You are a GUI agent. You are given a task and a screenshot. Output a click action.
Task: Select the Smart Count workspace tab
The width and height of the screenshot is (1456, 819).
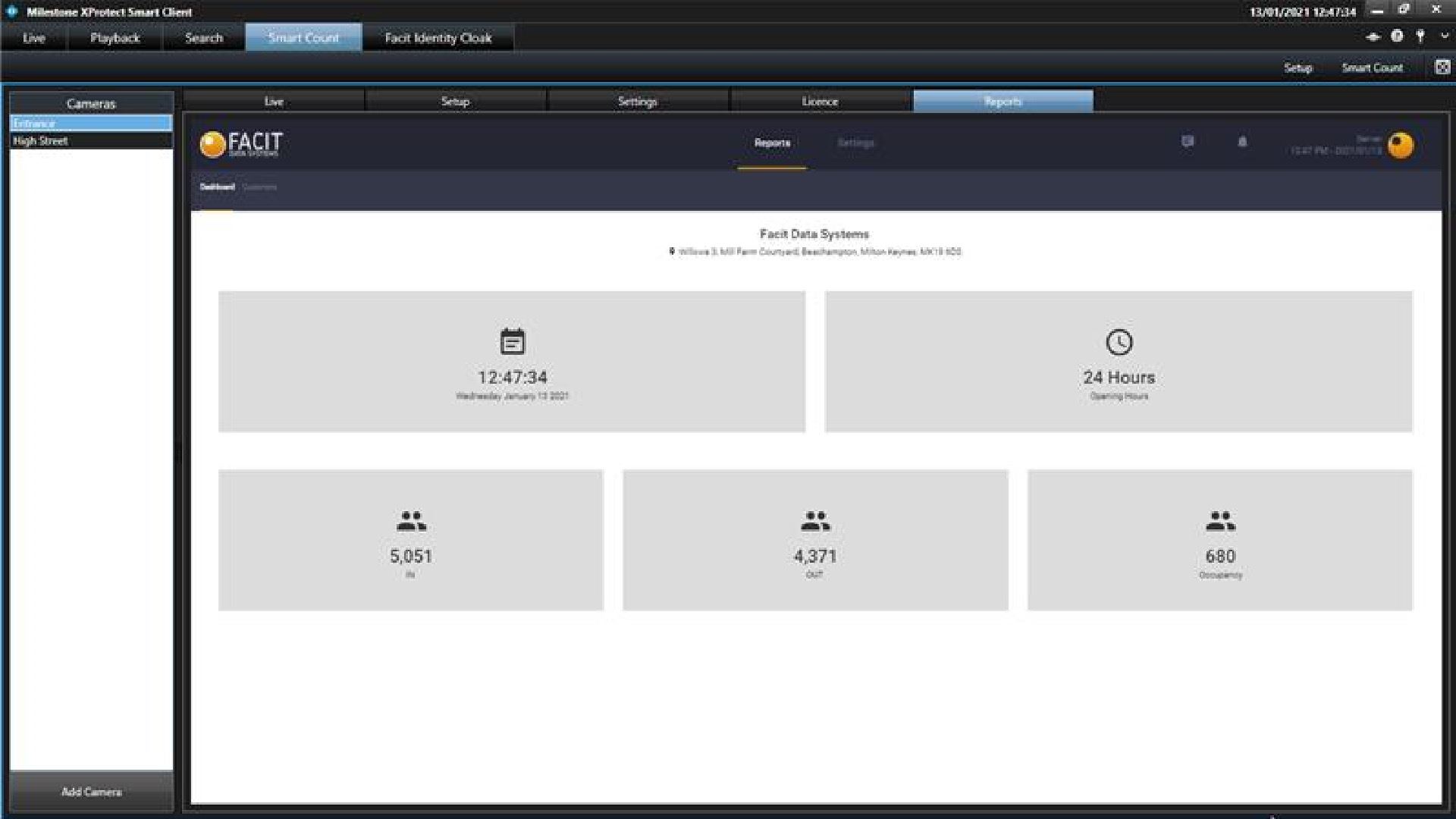(303, 38)
